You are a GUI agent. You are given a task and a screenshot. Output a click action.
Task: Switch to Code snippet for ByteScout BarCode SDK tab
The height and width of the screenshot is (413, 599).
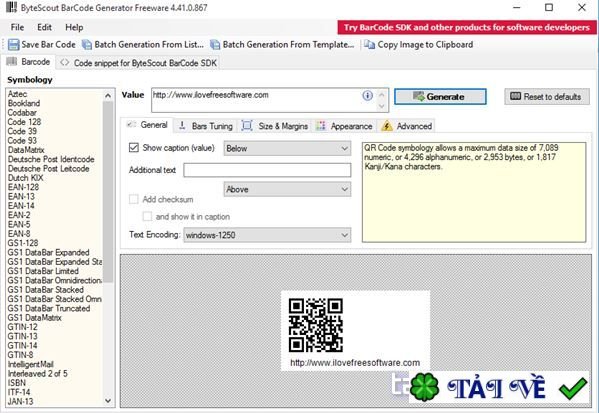(x=139, y=63)
